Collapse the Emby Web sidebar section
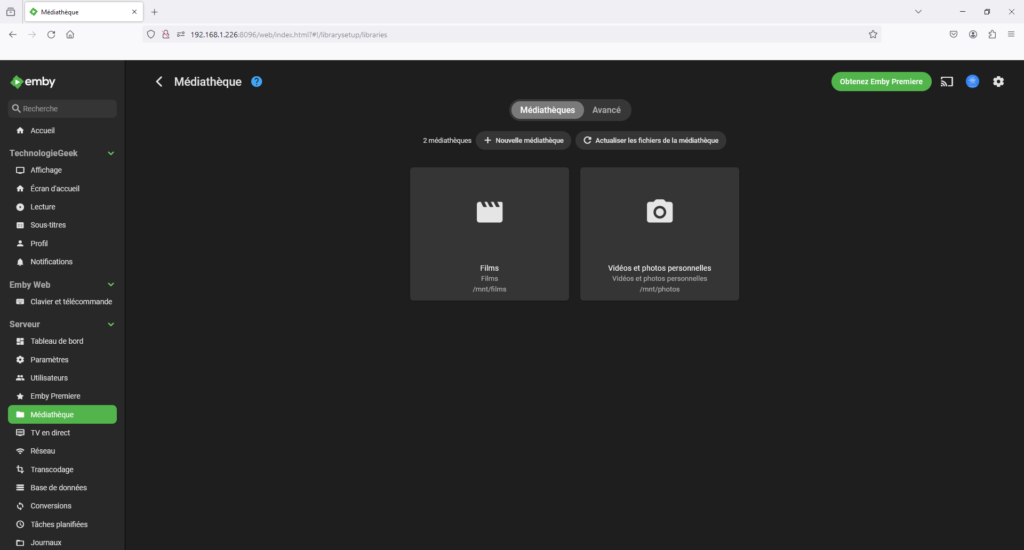This screenshot has width=1024, height=550. tap(111, 285)
